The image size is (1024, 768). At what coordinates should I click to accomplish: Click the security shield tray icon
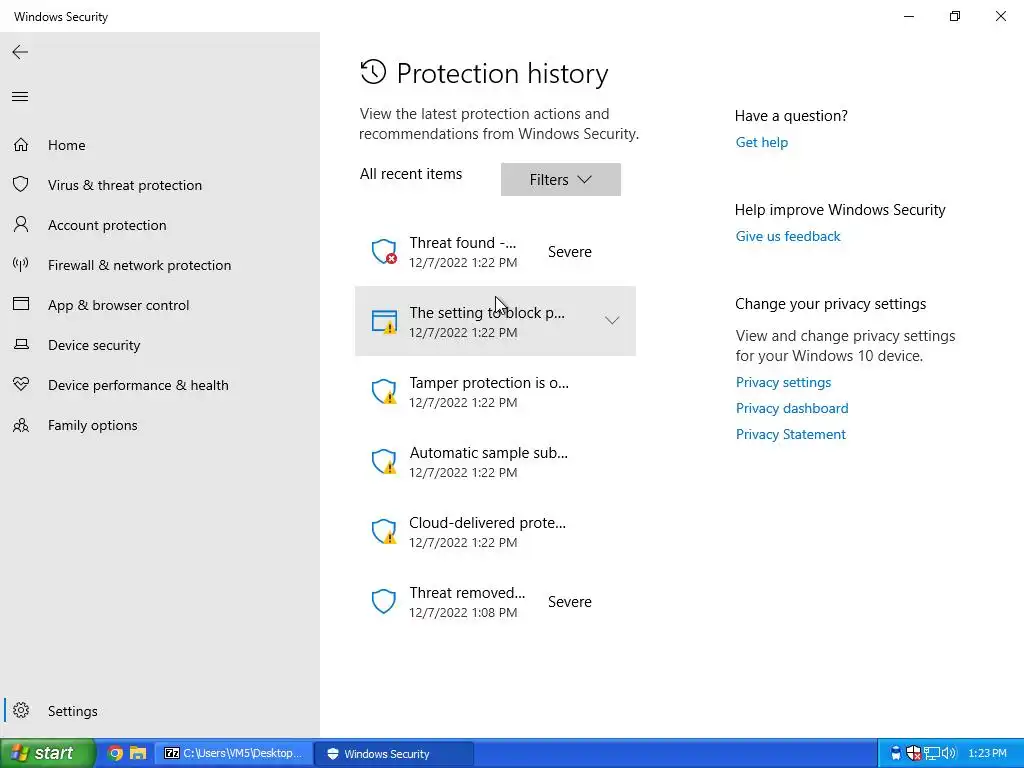(x=914, y=753)
